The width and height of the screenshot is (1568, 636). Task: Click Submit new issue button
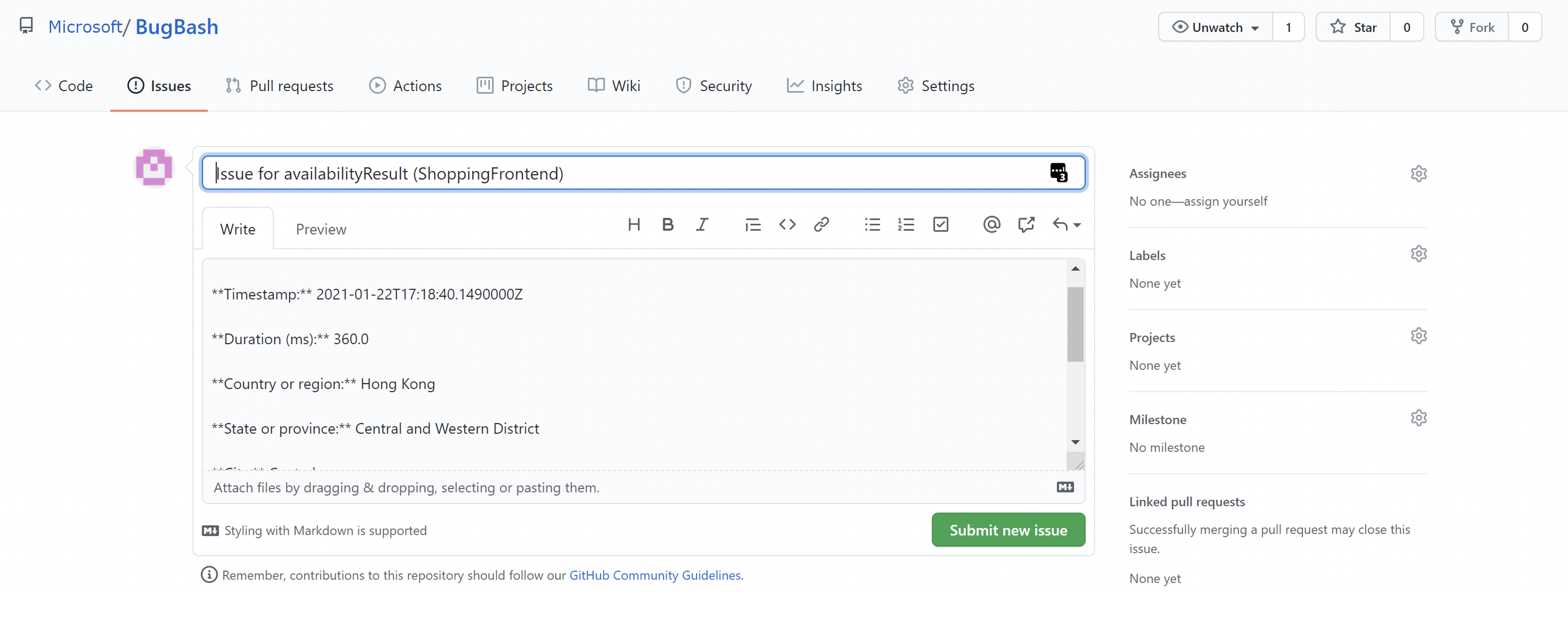[x=1008, y=530]
